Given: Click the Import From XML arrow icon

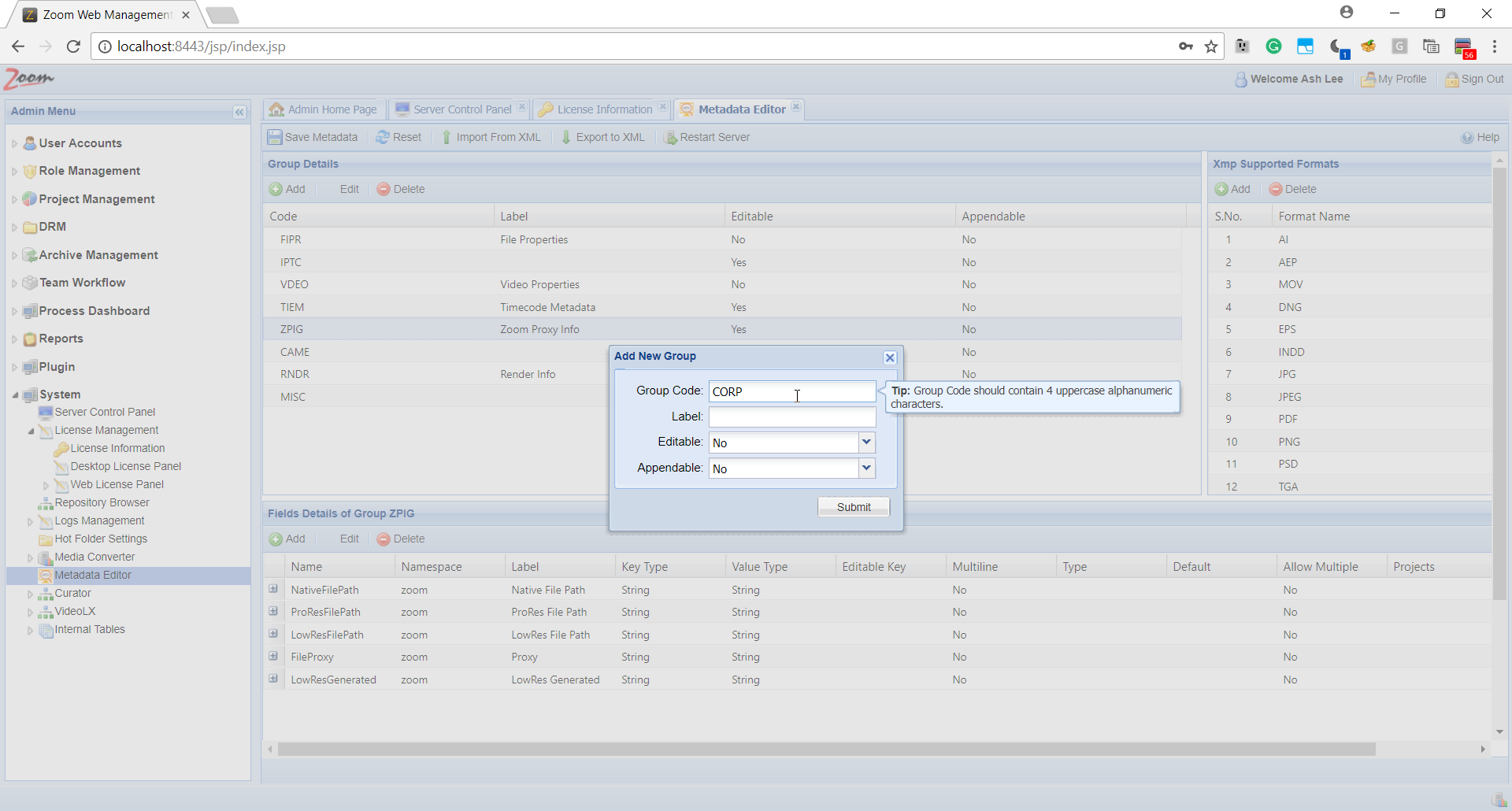Looking at the screenshot, I should coord(447,137).
